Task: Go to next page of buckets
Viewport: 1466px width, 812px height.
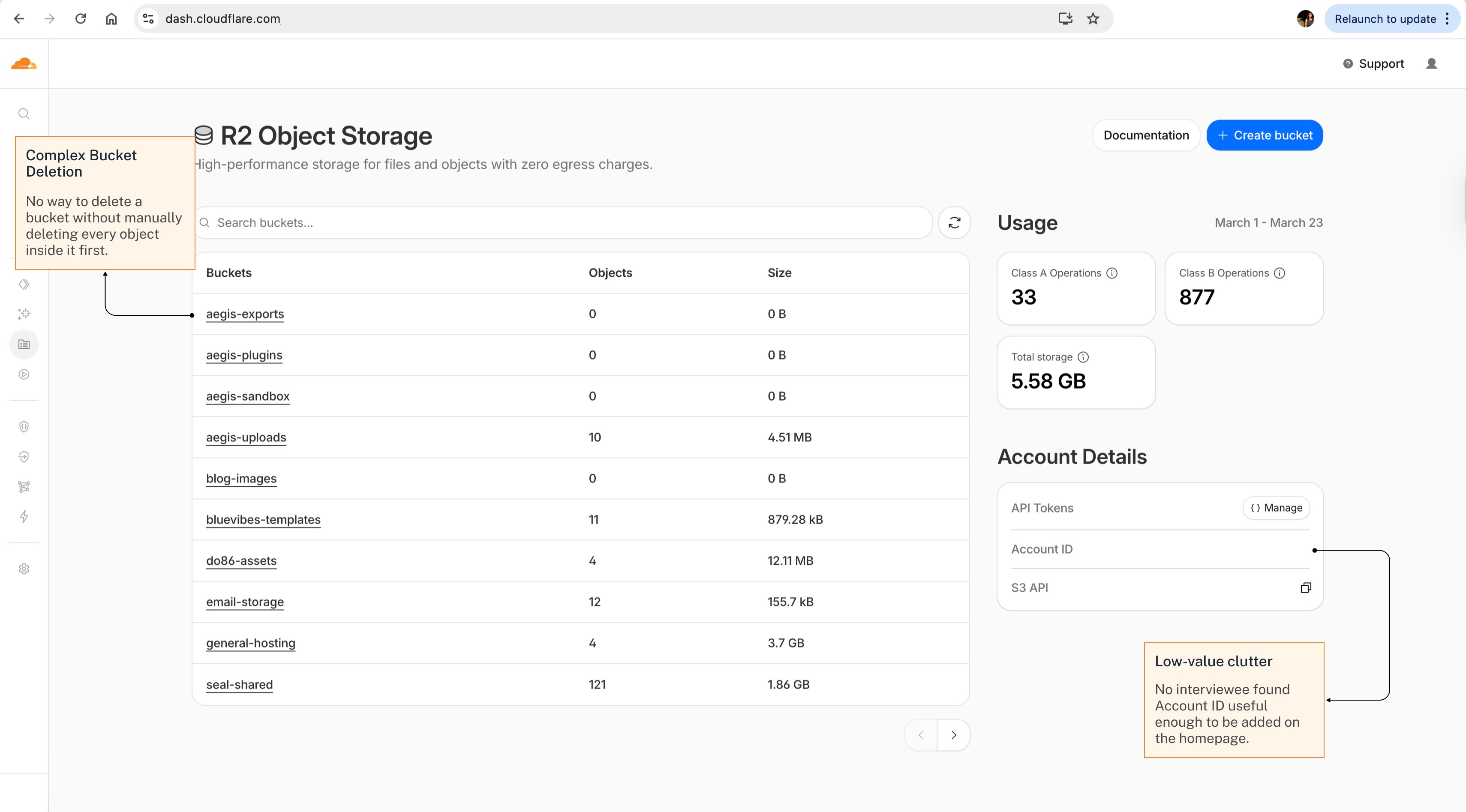Action: (954, 735)
